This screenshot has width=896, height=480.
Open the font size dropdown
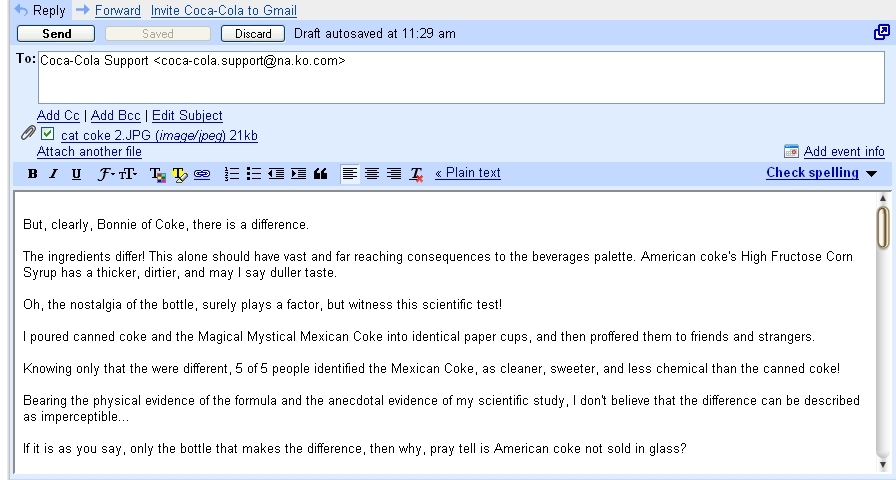pyautogui.click(x=128, y=174)
